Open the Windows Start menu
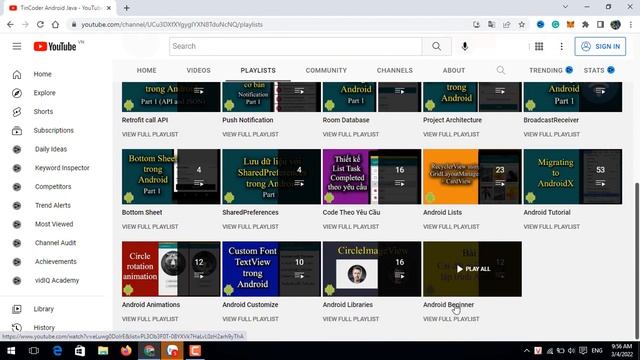Screen dimensions: 640x360 coord(11,351)
